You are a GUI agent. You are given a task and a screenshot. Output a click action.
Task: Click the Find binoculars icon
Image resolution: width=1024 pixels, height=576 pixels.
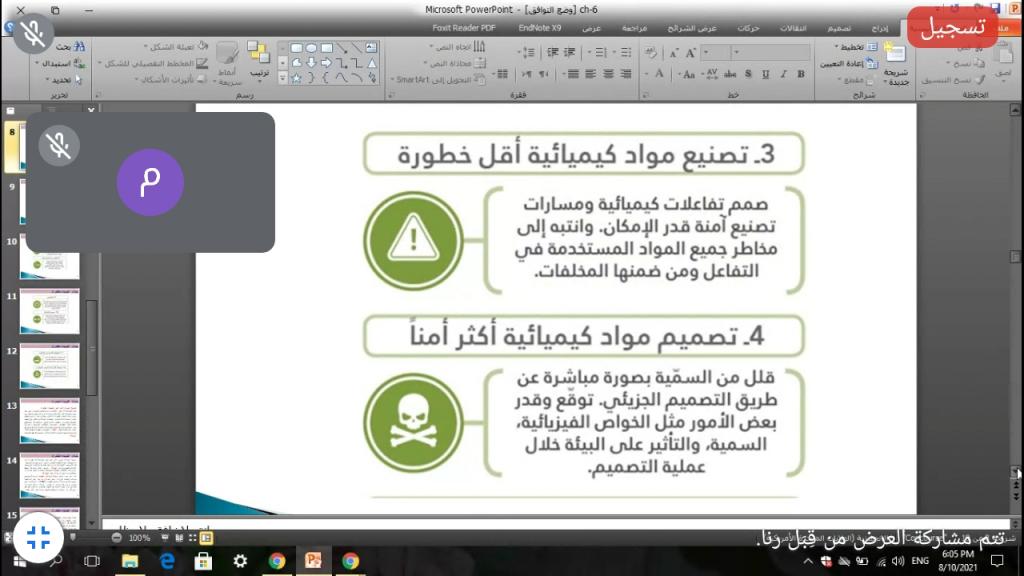(79, 46)
